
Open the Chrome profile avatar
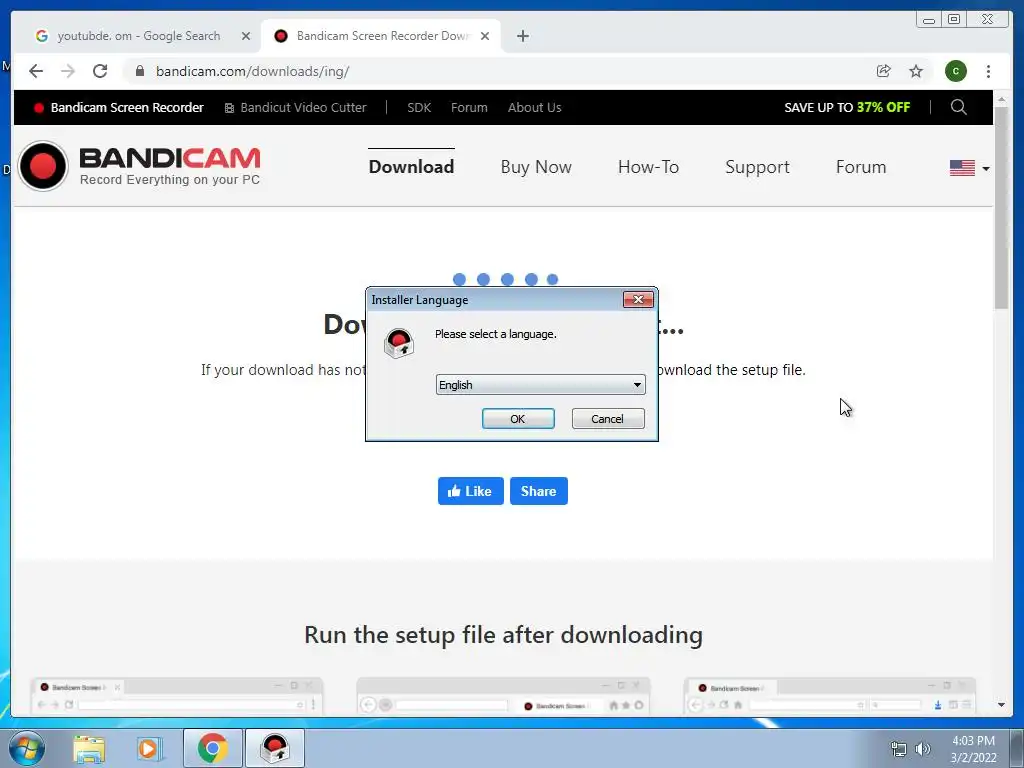pyautogui.click(x=955, y=71)
